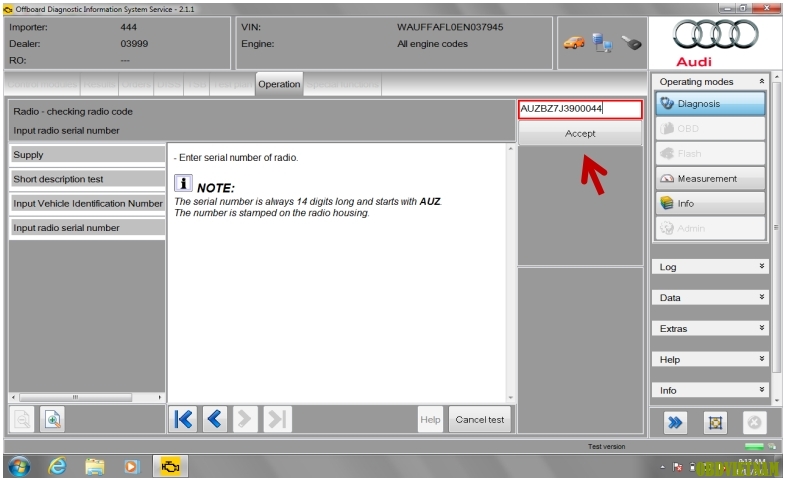Viewport: 786px width, 480px height.
Task: Click the zoom in magnifier icon
Action: (x=53, y=419)
